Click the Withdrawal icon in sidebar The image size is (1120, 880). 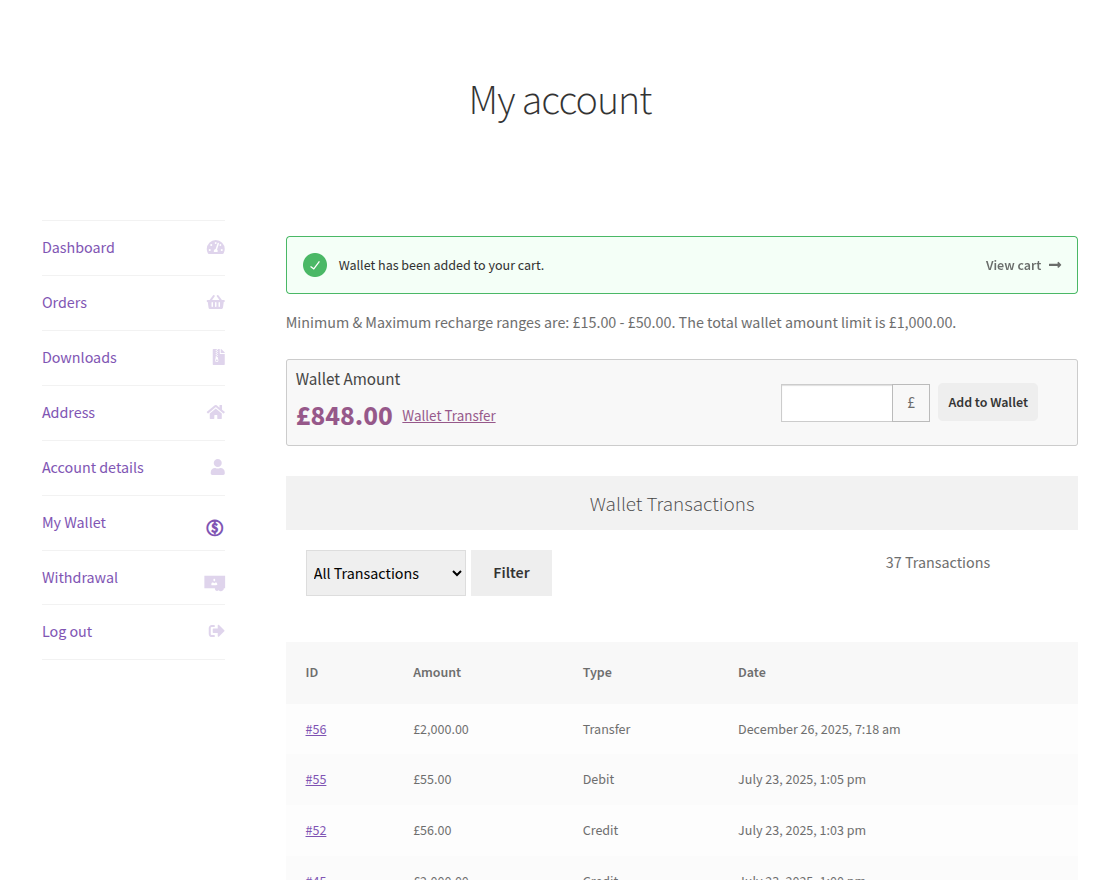click(x=214, y=582)
